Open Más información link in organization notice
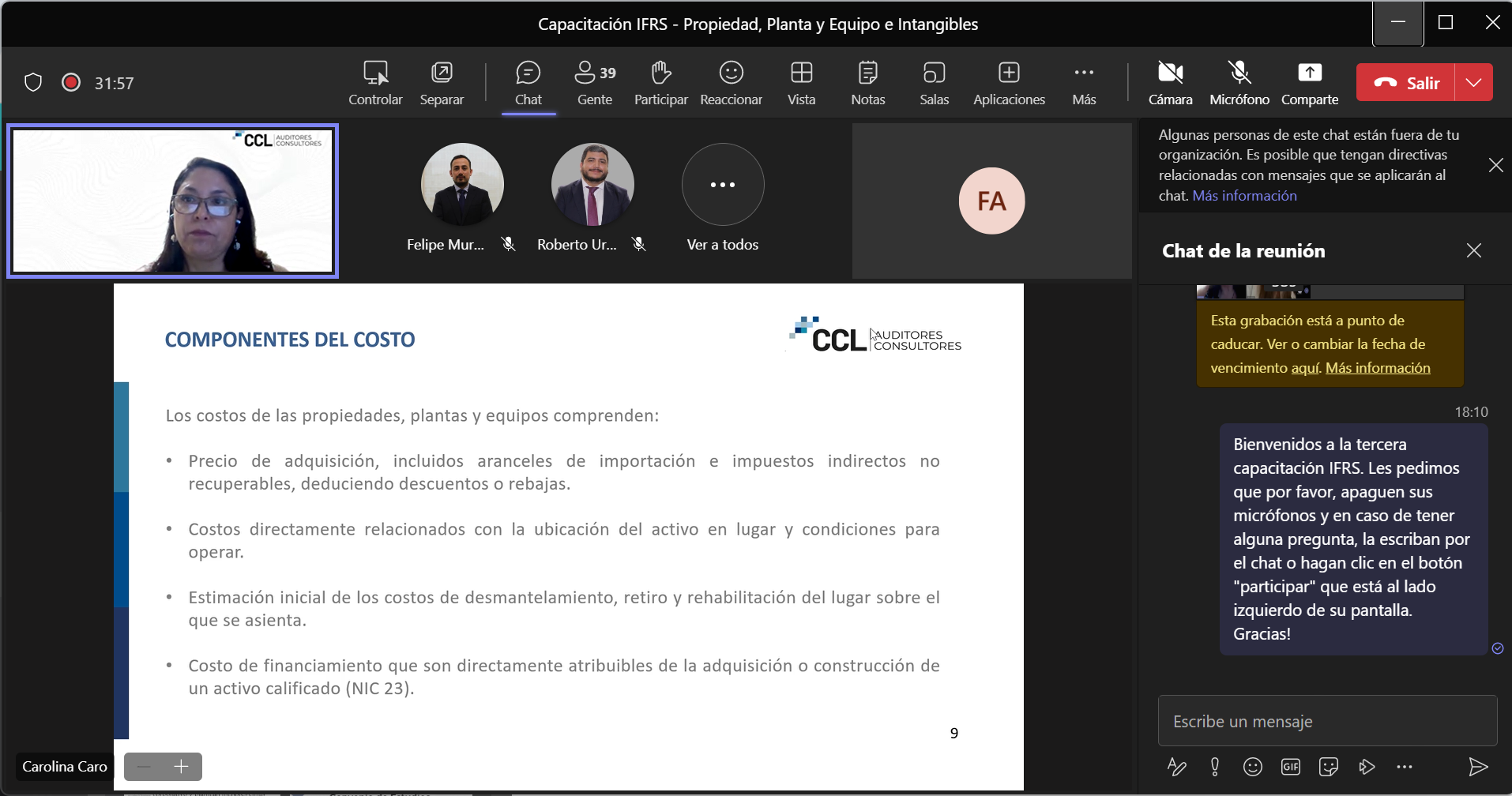 (x=1244, y=196)
